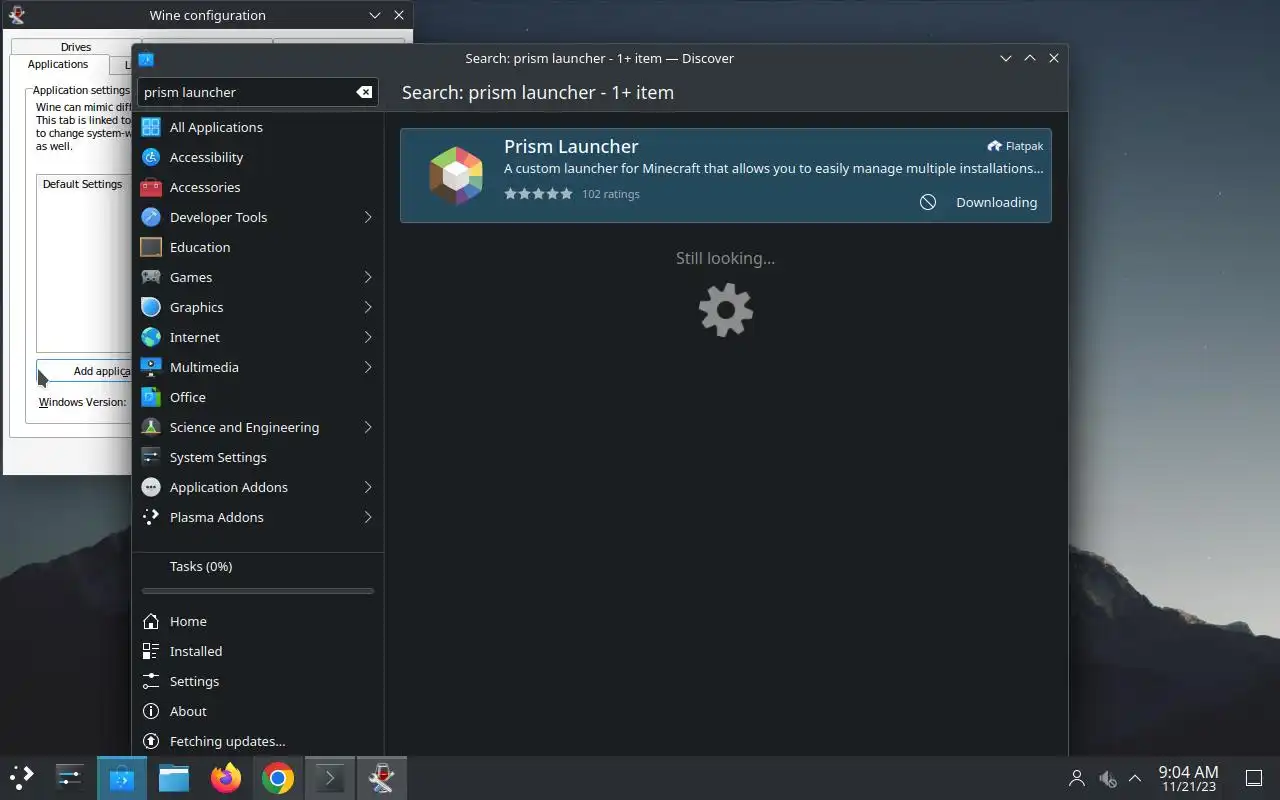This screenshot has width=1280, height=800.
Task: Open Firefox from the taskbar
Action: click(x=226, y=778)
